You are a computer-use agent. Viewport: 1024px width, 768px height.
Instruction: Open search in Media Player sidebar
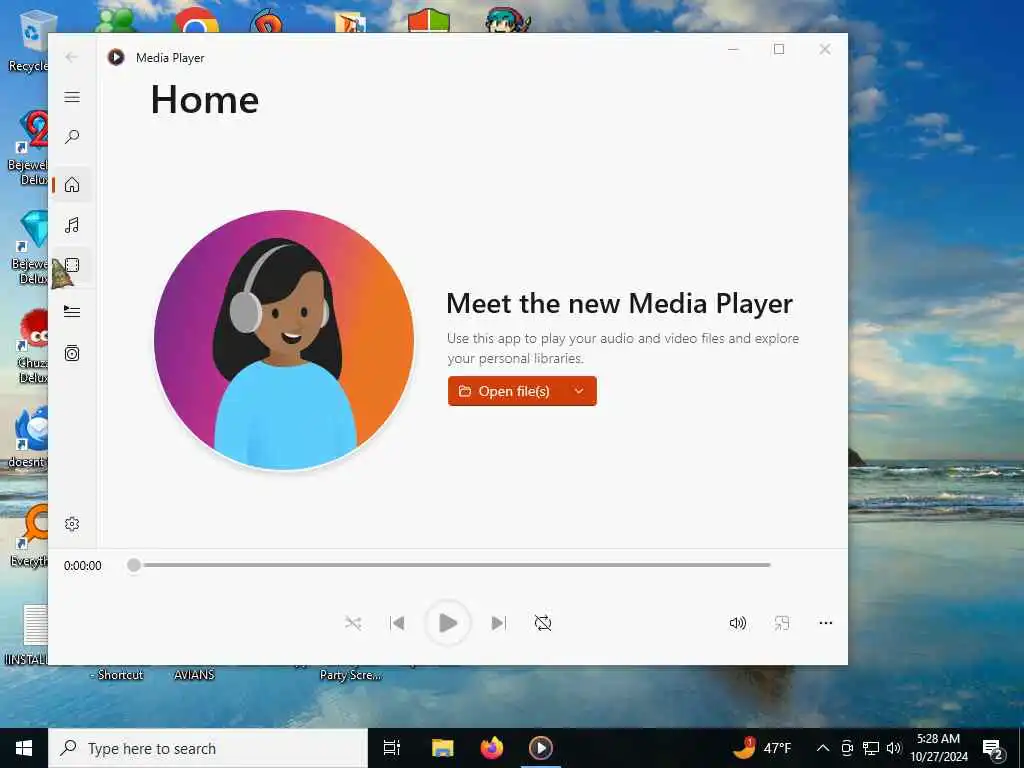click(x=72, y=136)
